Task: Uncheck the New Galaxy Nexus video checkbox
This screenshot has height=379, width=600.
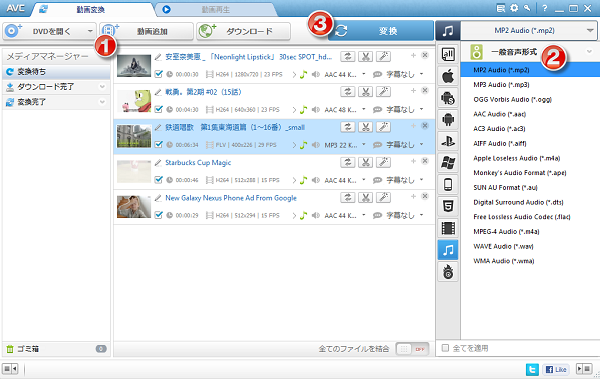Action: click(158, 215)
